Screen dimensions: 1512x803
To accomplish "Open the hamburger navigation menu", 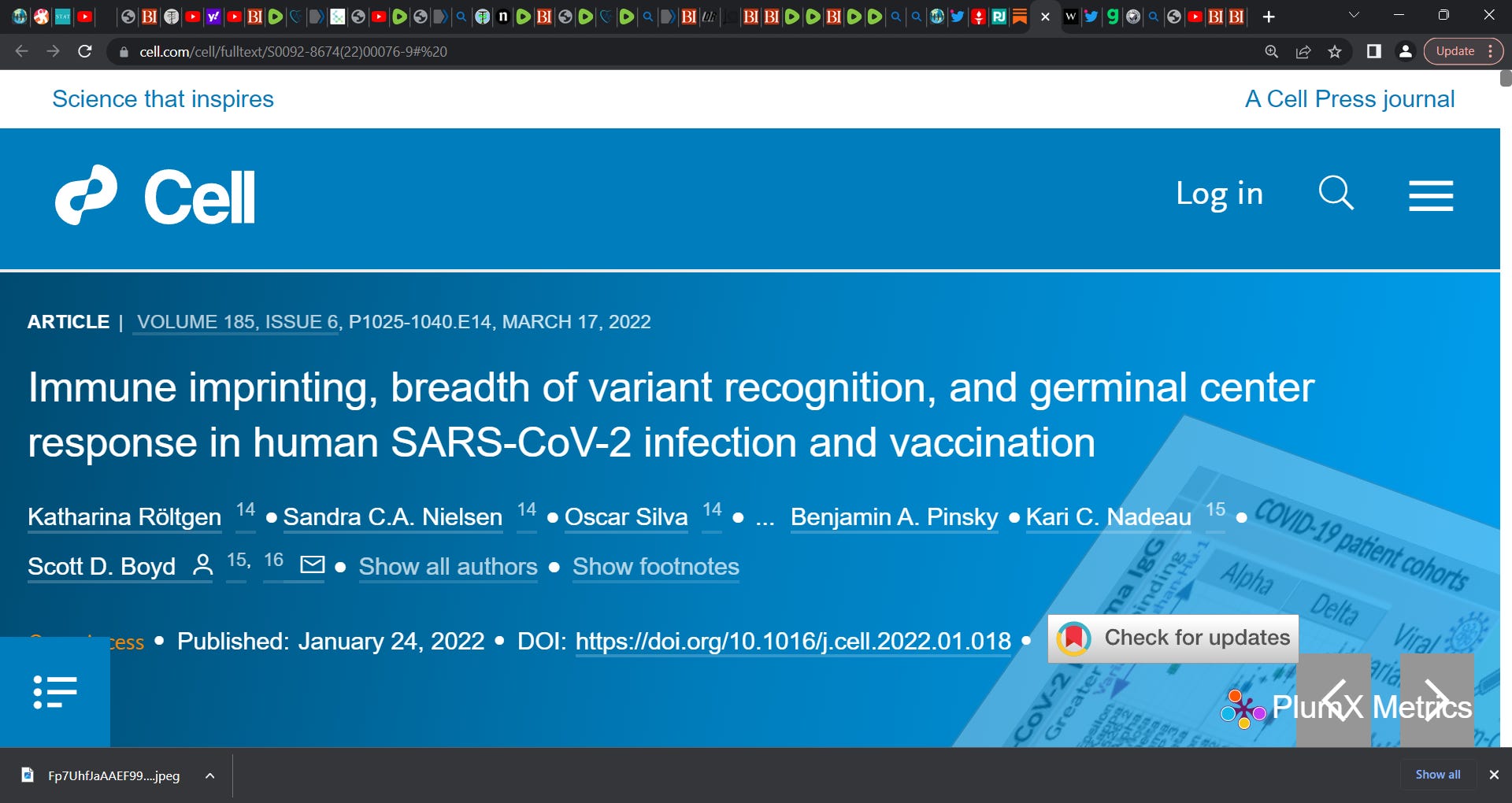I will (1431, 195).
